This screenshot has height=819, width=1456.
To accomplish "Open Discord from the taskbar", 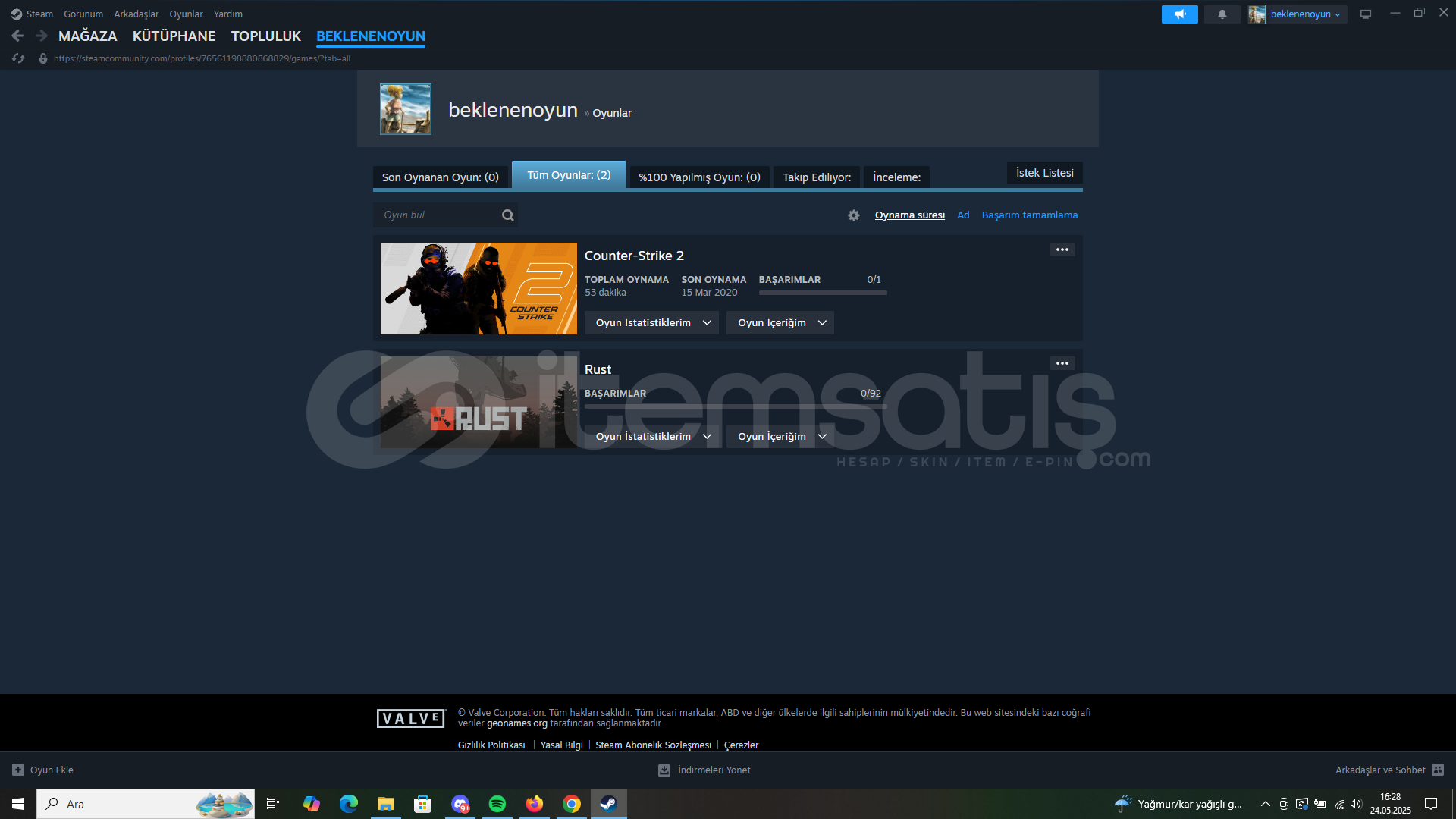I will click(460, 804).
